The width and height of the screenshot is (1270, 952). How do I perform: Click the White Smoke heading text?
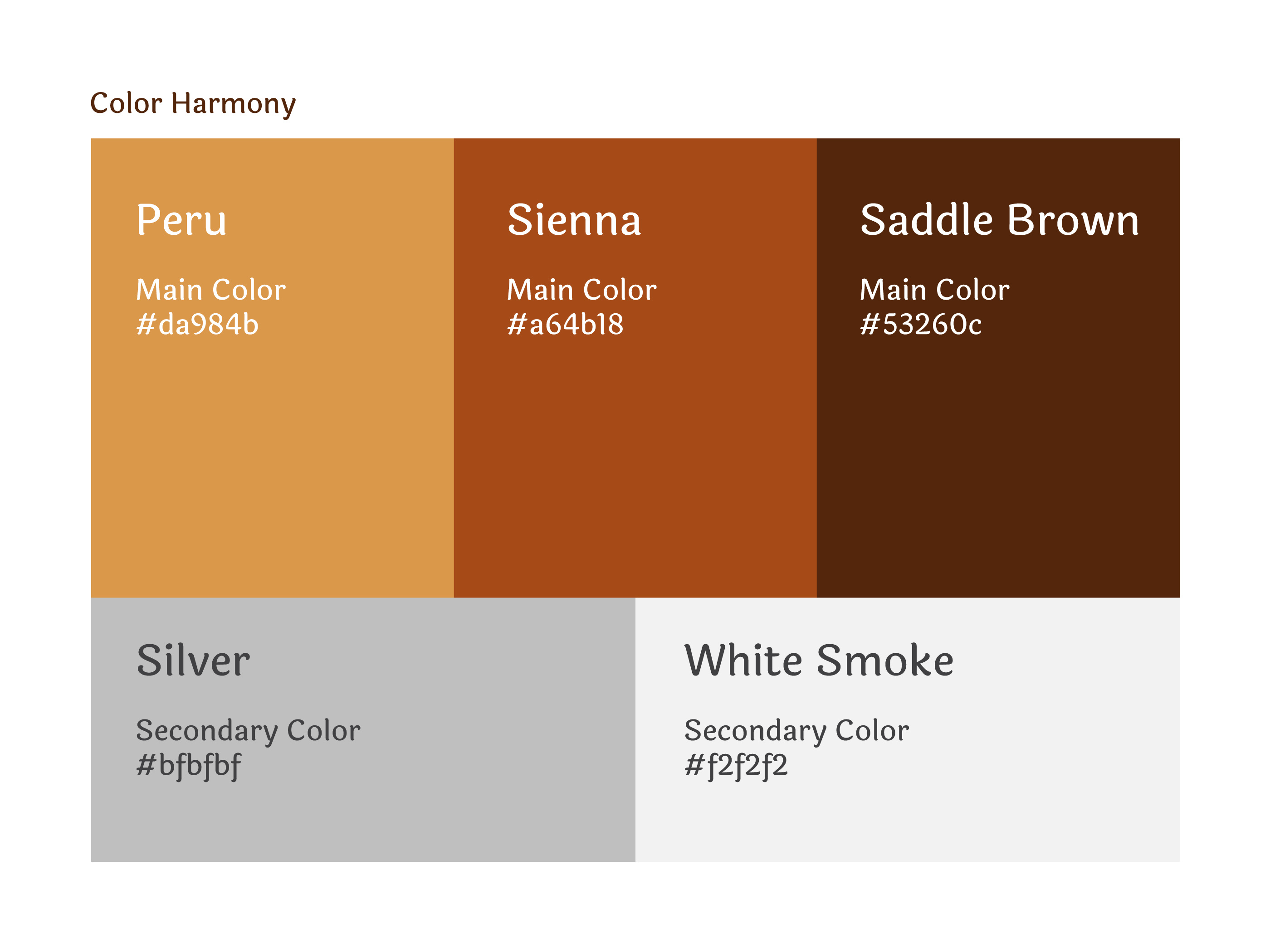[x=819, y=660]
